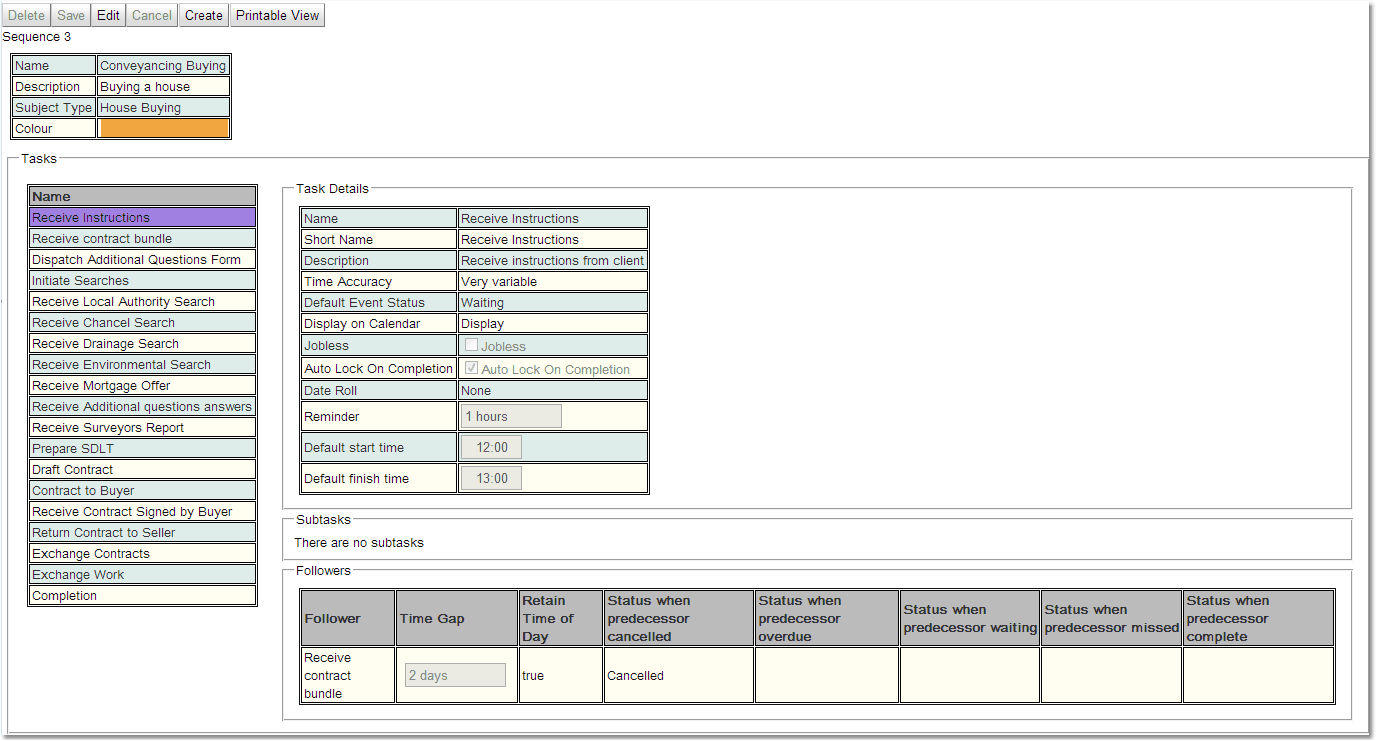Click the Delete button in toolbar
The image size is (1376, 742).
(27, 15)
